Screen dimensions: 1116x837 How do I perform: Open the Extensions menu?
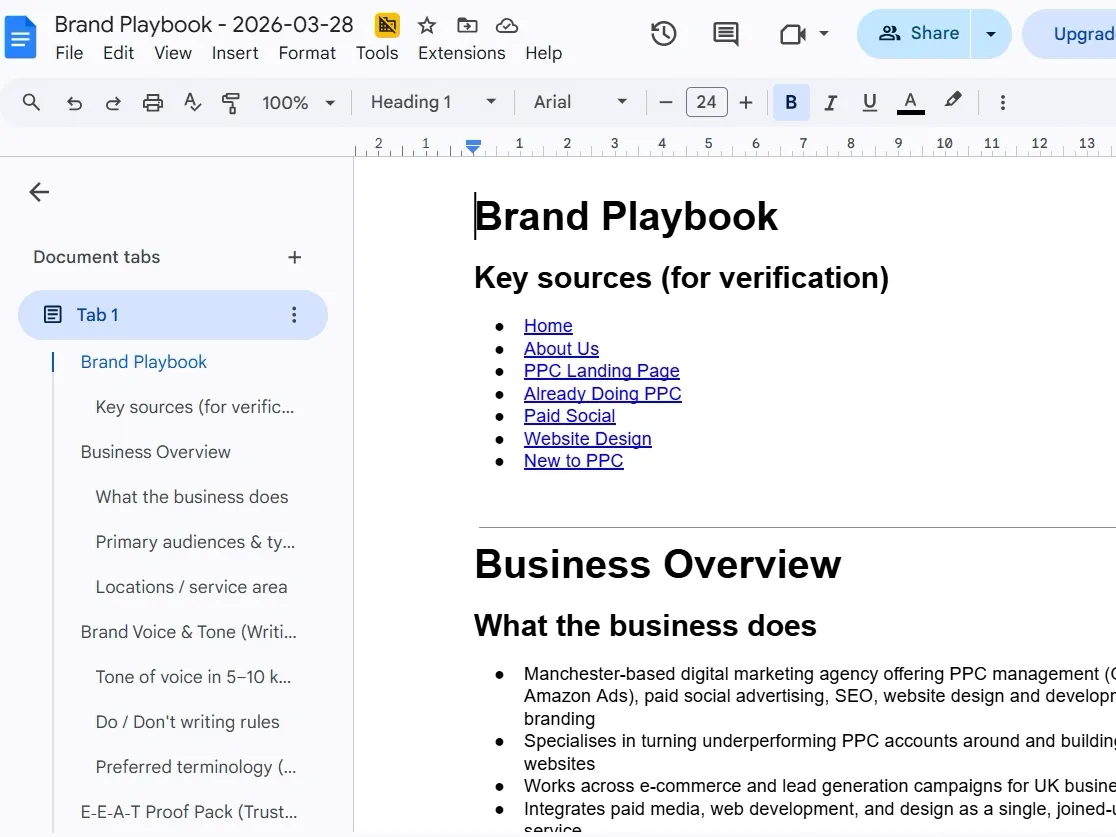point(461,53)
